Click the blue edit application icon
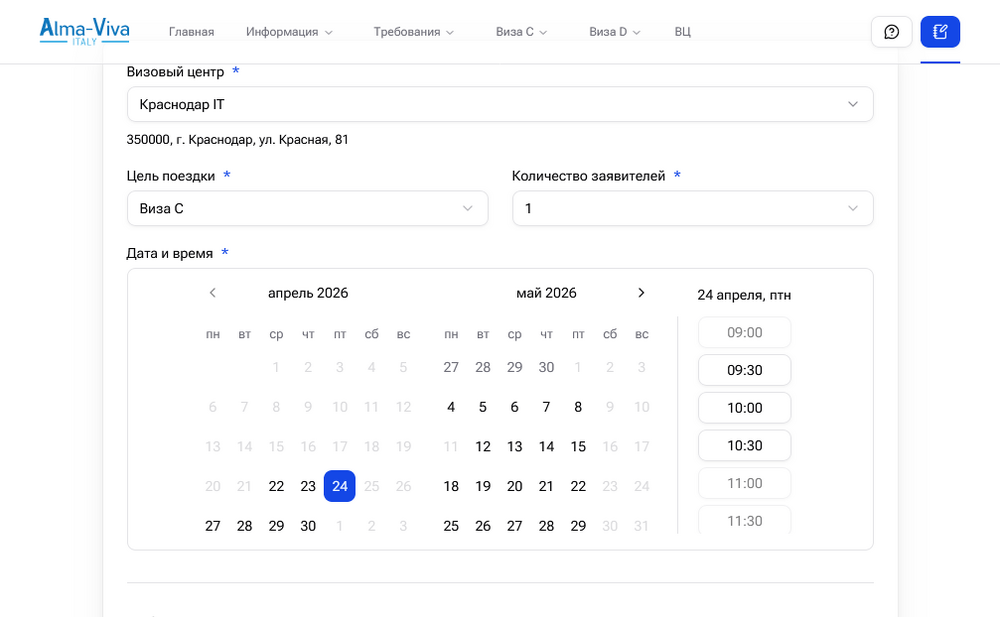This screenshot has width=1000, height=617. click(940, 32)
